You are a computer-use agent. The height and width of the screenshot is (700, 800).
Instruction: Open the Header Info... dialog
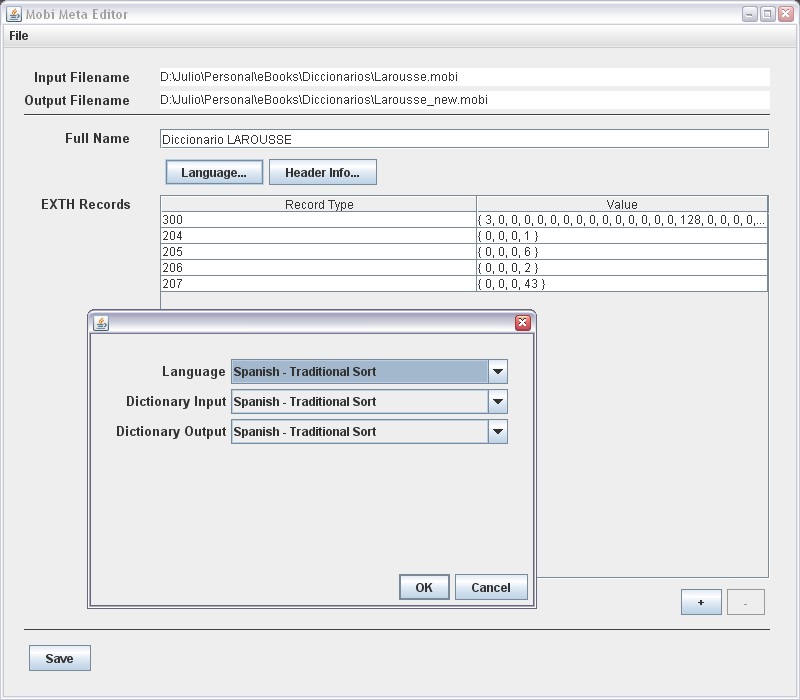tap(322, 172)
